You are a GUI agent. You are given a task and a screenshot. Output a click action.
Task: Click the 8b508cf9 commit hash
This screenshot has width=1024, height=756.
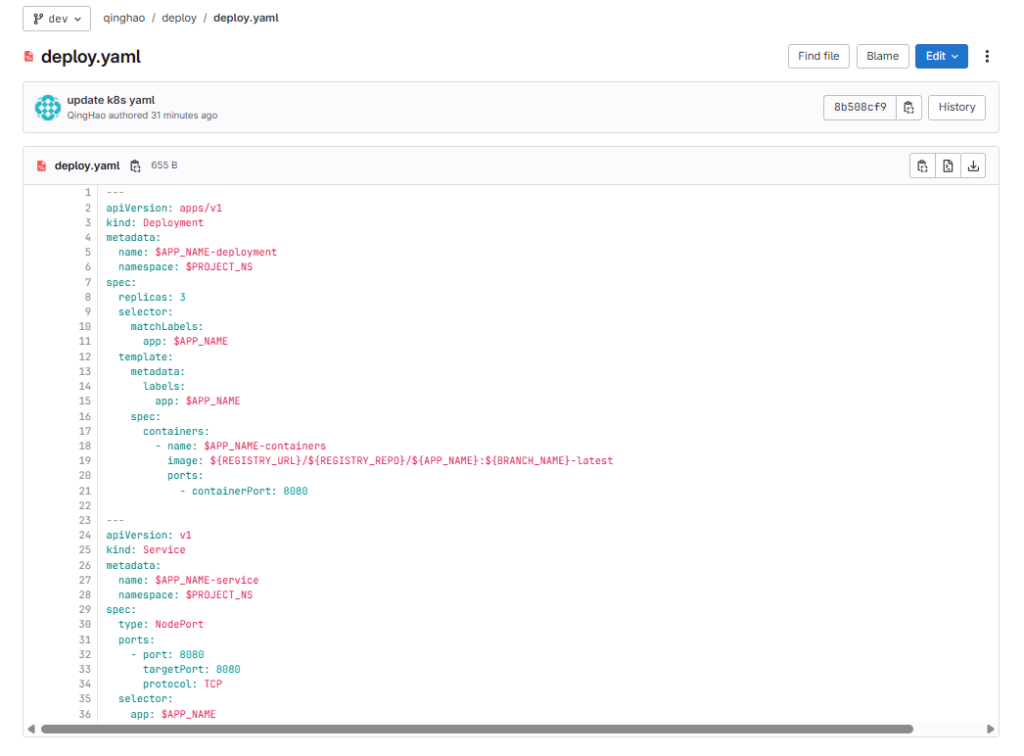coord(860,107)
